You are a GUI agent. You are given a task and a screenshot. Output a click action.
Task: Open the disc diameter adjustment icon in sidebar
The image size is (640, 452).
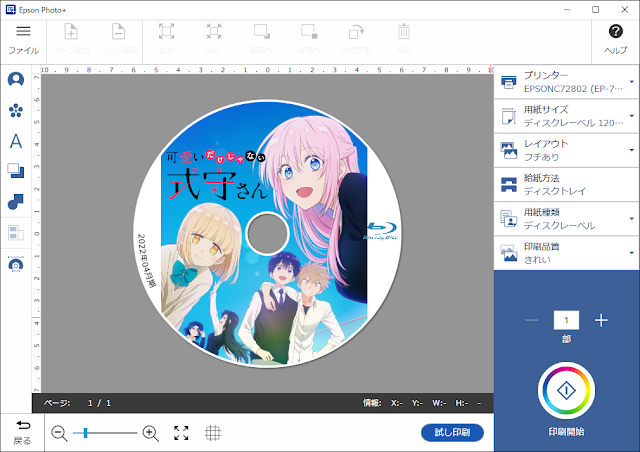[16, 264]
